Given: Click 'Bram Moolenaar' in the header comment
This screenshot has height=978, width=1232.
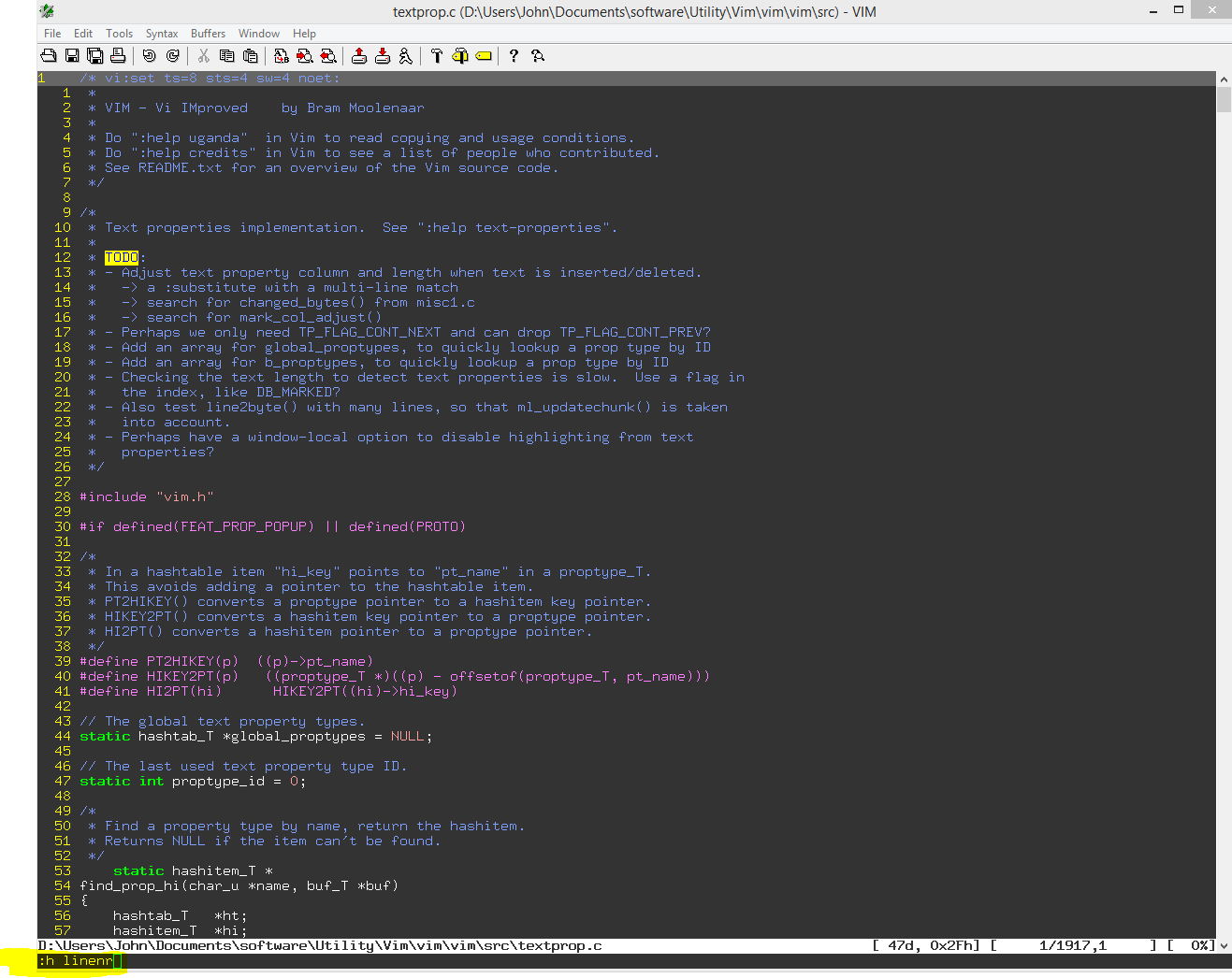Looking at the screenshot, I should (366, 108).
